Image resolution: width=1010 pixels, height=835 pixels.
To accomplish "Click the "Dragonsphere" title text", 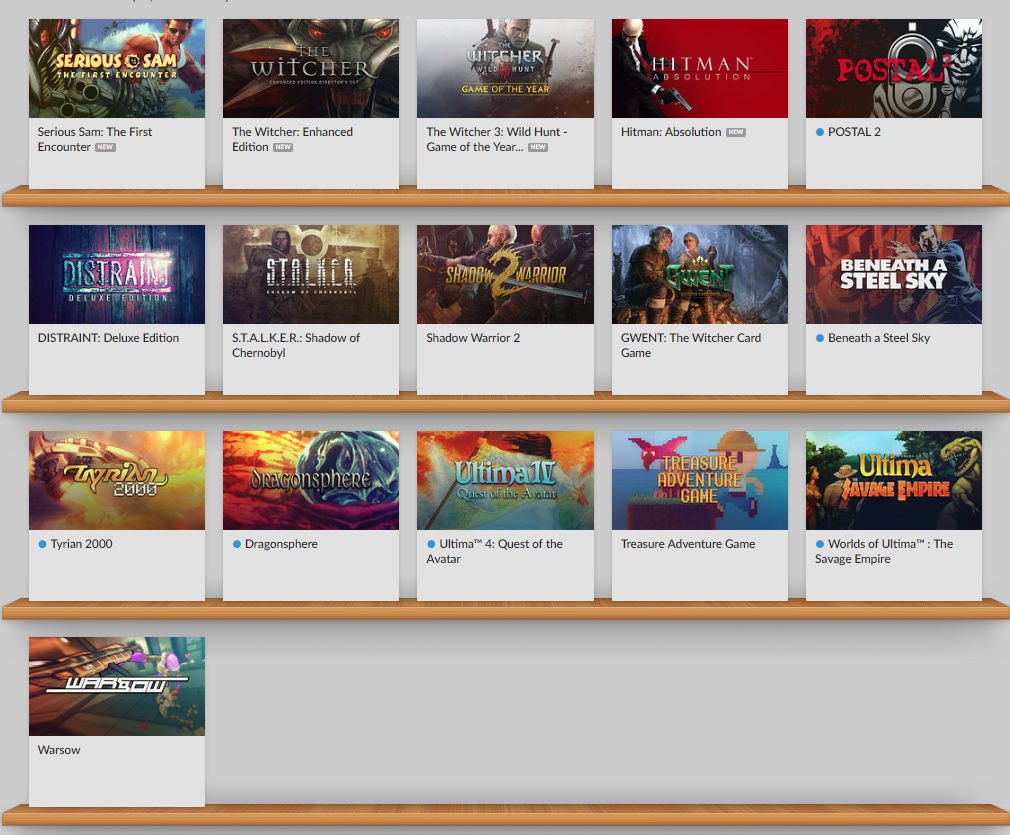I will pos(281,544).
